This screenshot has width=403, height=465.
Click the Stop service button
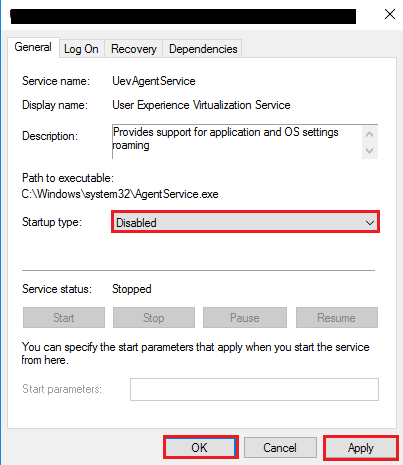coord(154,318)
